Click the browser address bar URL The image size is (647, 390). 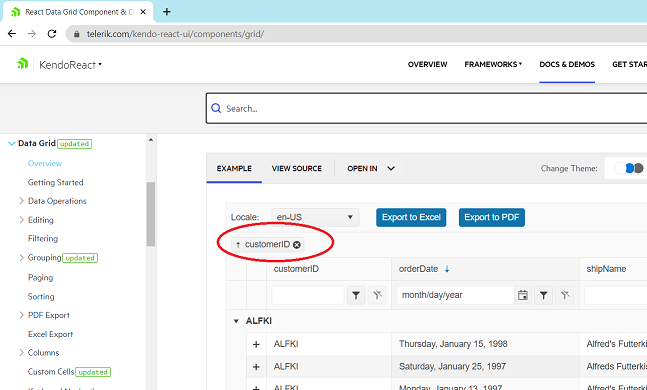(175, 34)
